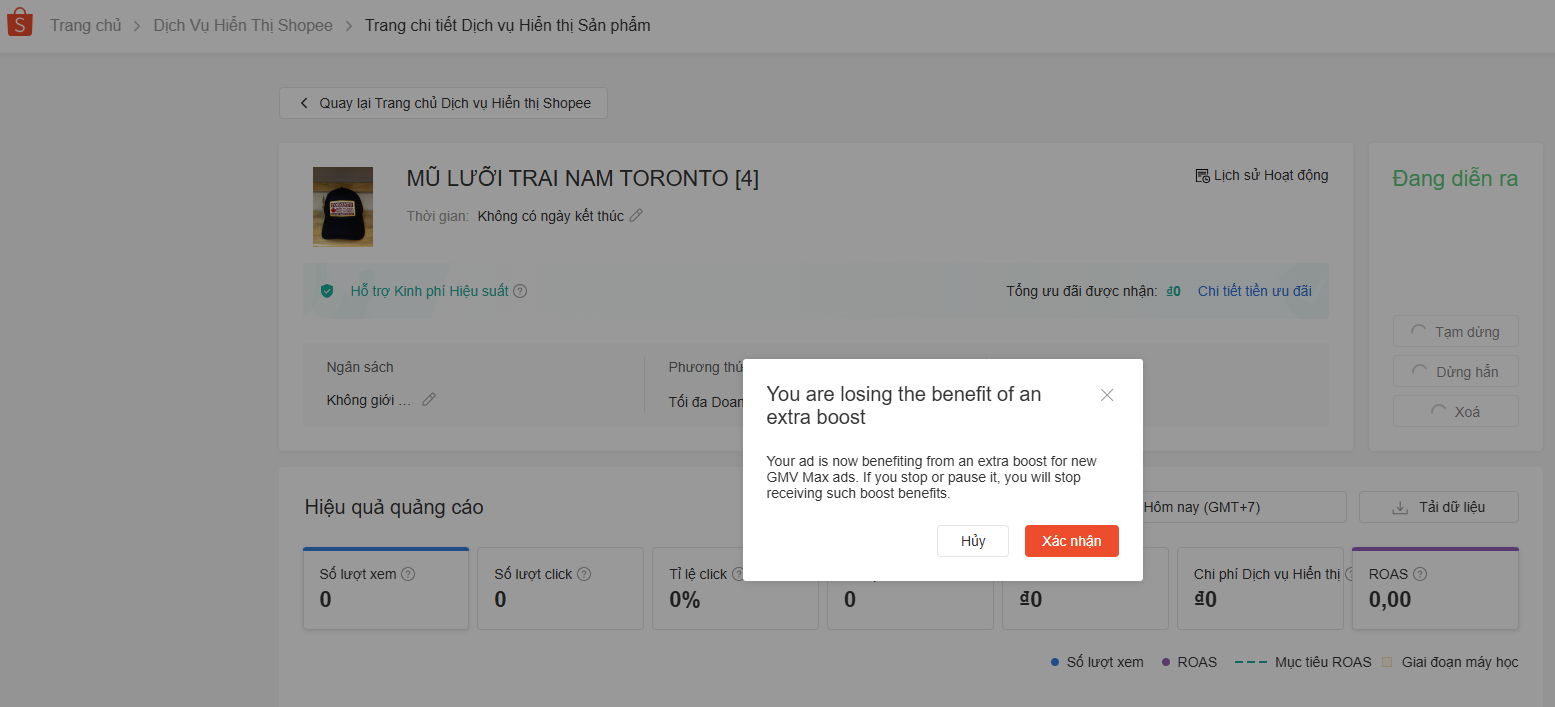Viewport: 1555px width, 707px height.
Task: Go back via Quay lại Trang chủ button
Action: click(x=443, y=103)
